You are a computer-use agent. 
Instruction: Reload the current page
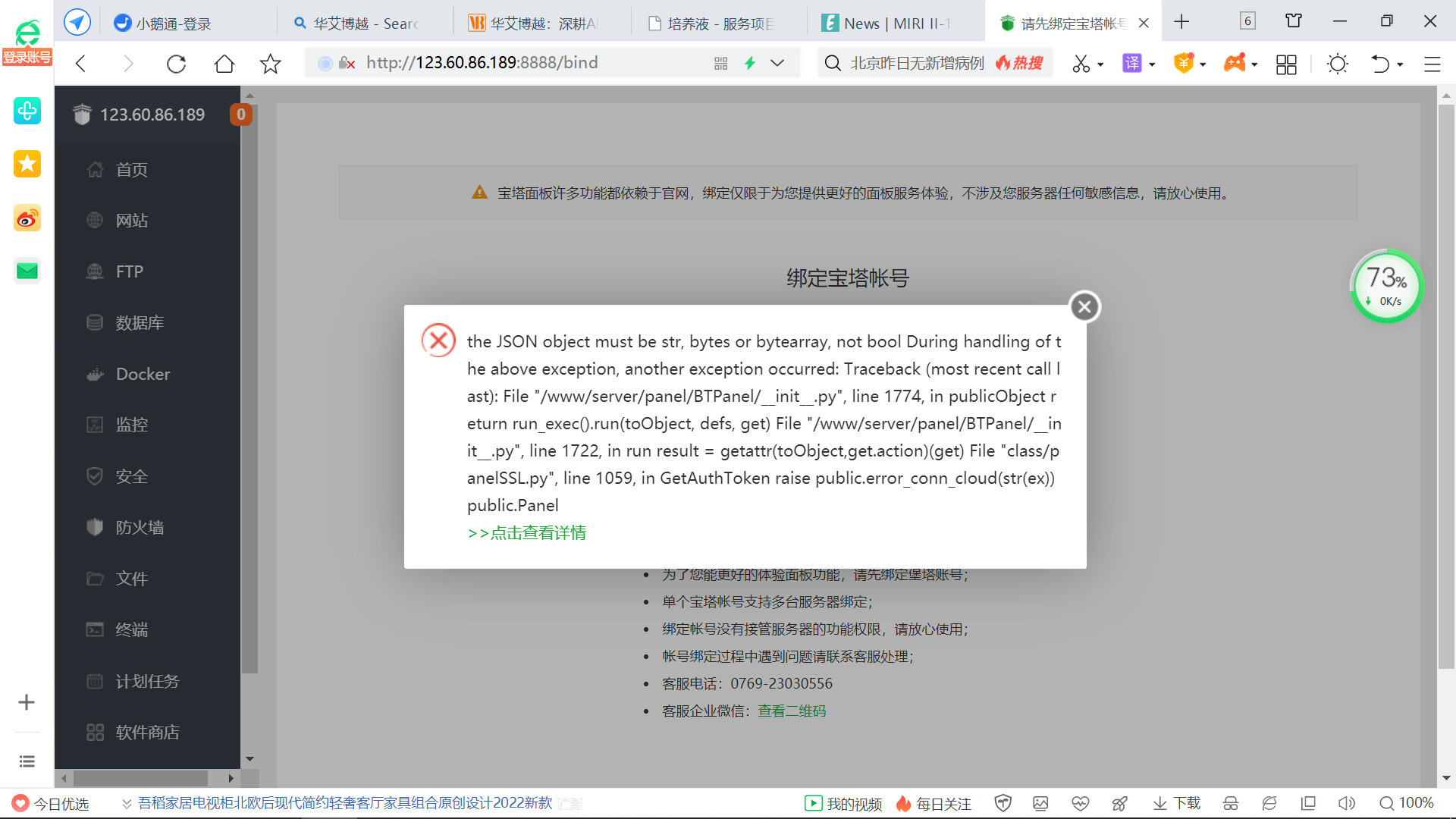(x=176, y=64)
